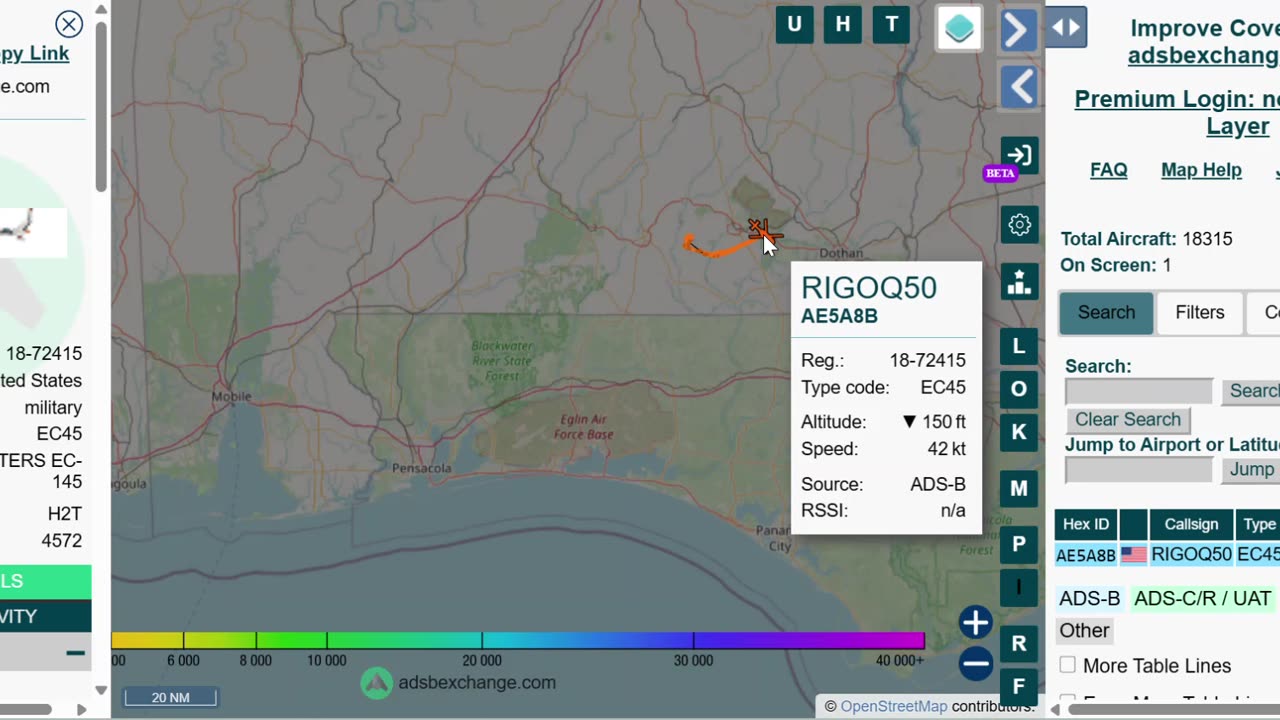Click the Search text input field
Screen dimensions: 1280x720
(x=1139, y=391)
